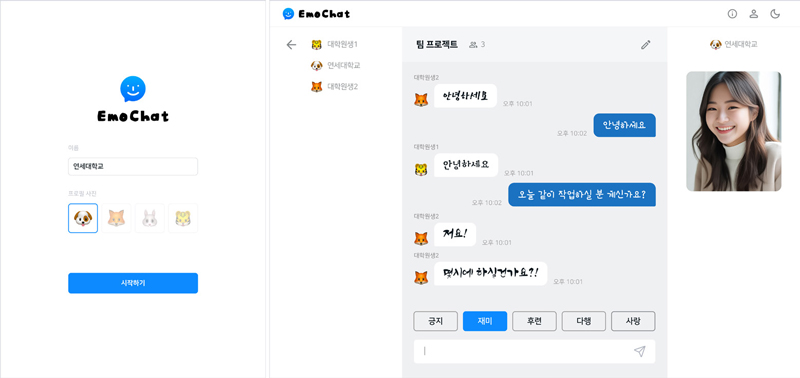Select the dog profile picture
Screen dimensions: 800x378
(x=83, y=218)
